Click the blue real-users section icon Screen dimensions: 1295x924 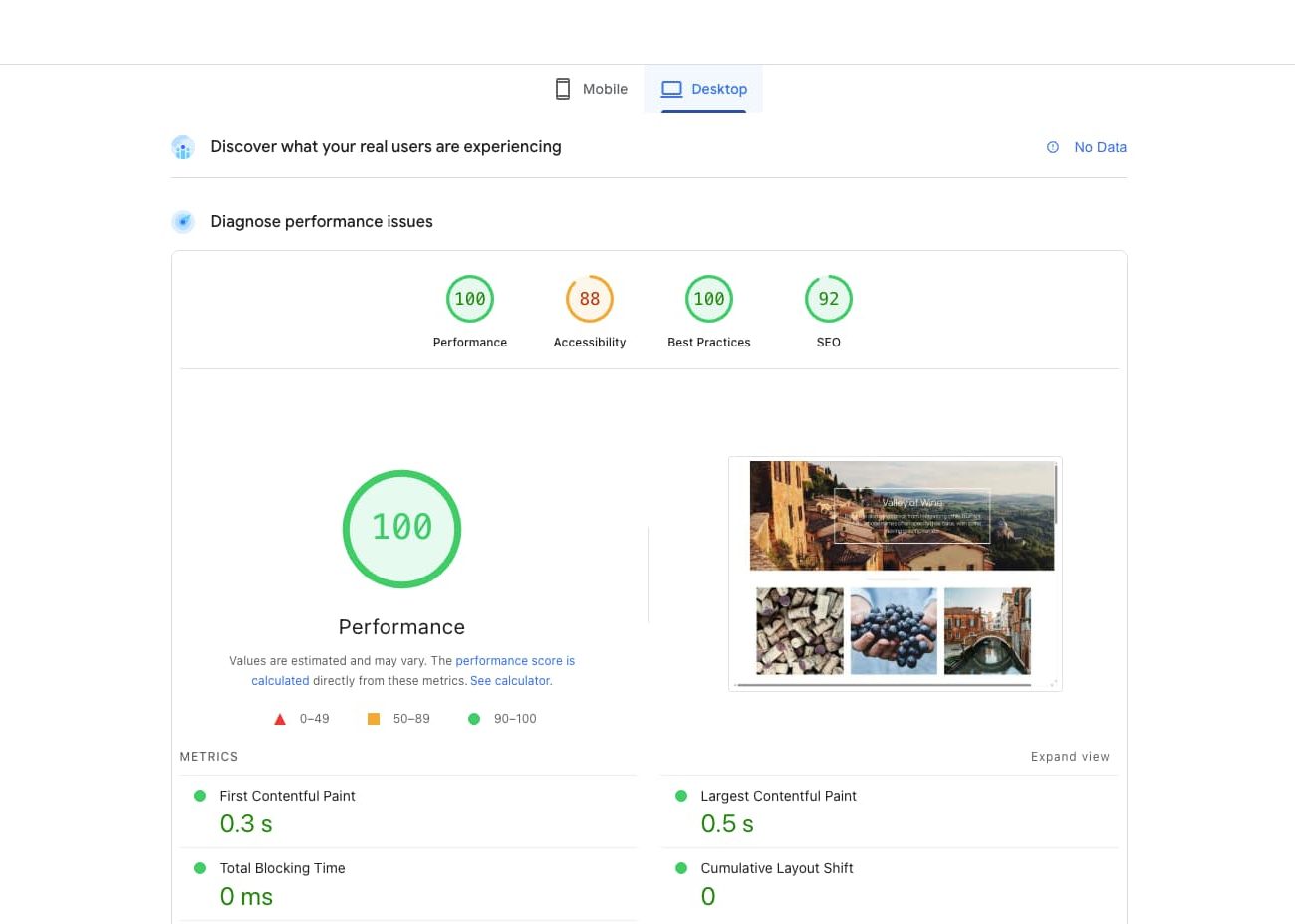[183, 146]
